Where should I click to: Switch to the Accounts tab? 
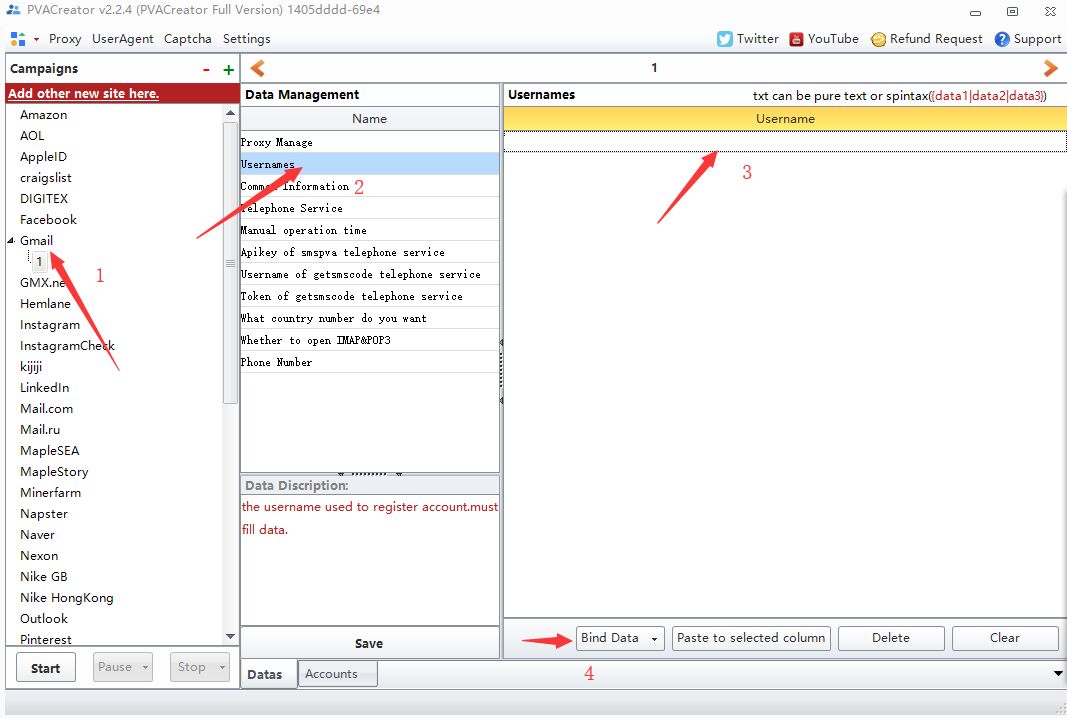(x=331, y=674)
